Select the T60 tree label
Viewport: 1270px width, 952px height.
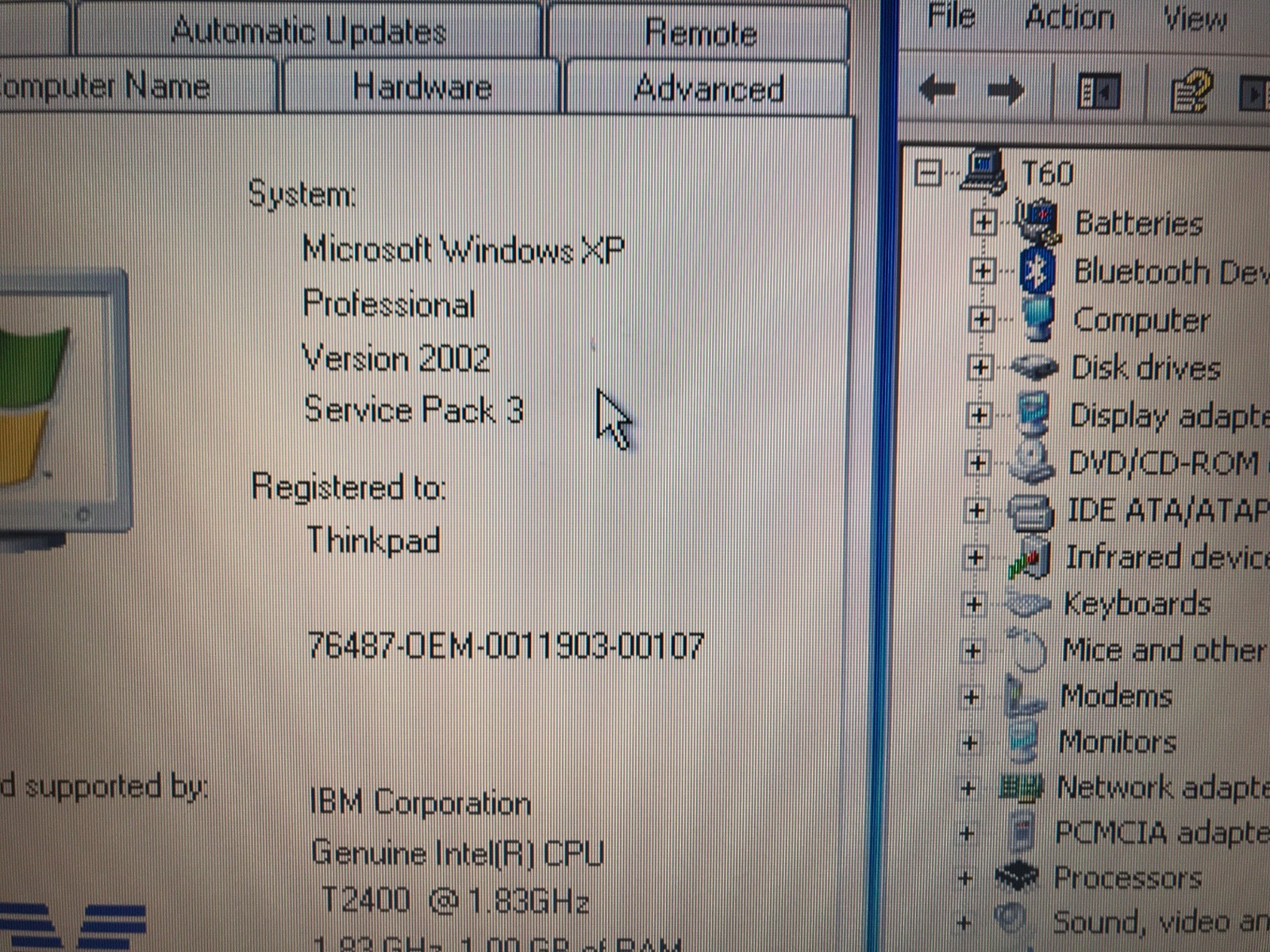click(1047, 173)
